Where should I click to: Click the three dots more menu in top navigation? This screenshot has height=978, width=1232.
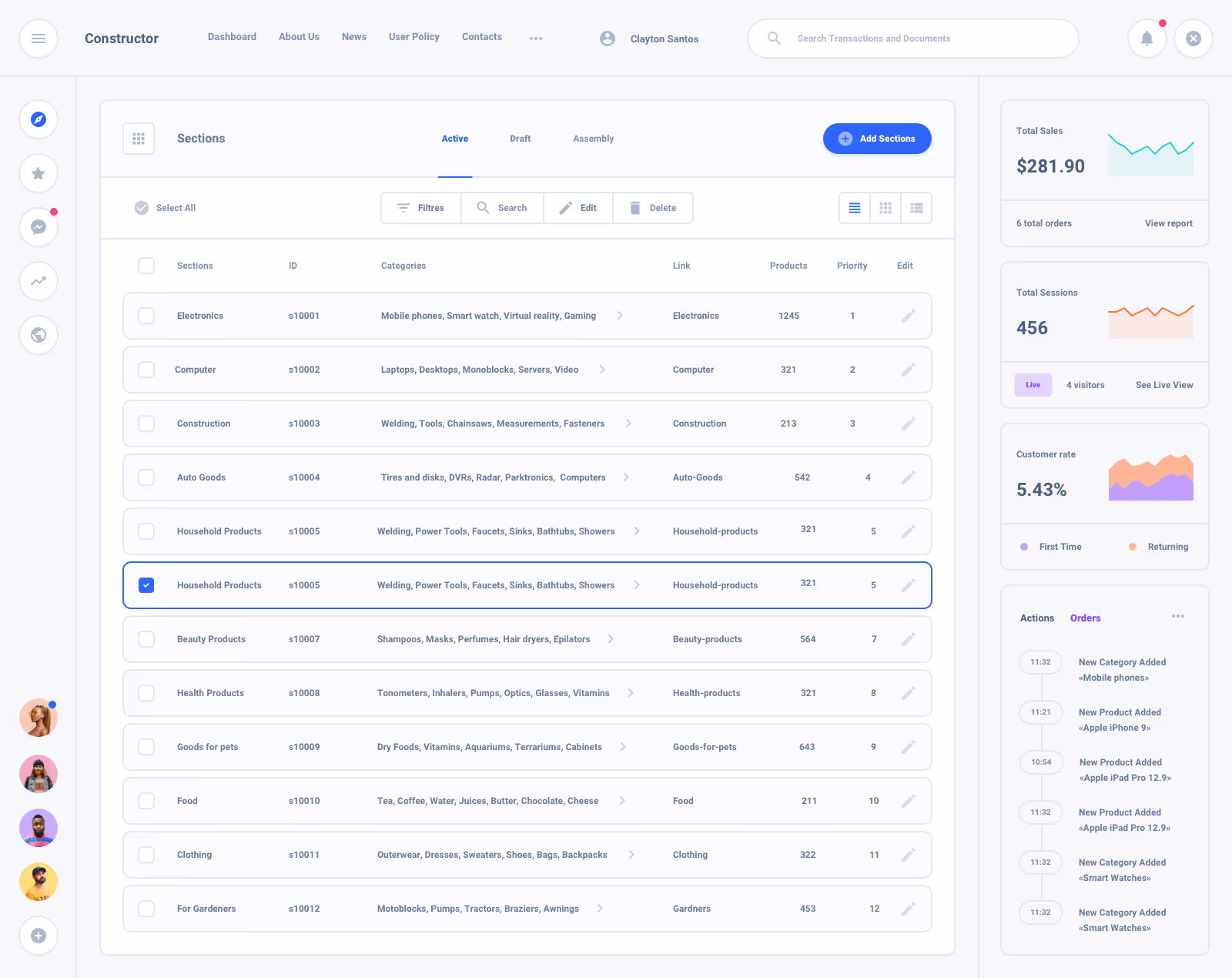[x=536, y=39]
